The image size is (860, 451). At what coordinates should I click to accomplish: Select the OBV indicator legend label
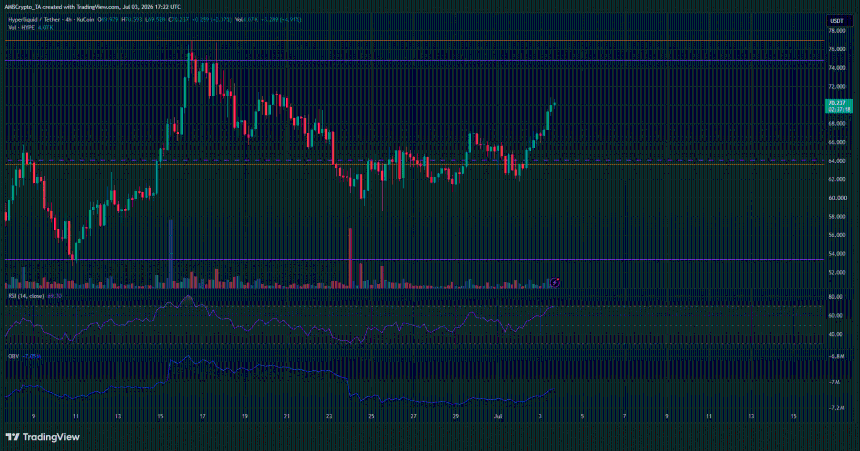[x=13, y=357]
